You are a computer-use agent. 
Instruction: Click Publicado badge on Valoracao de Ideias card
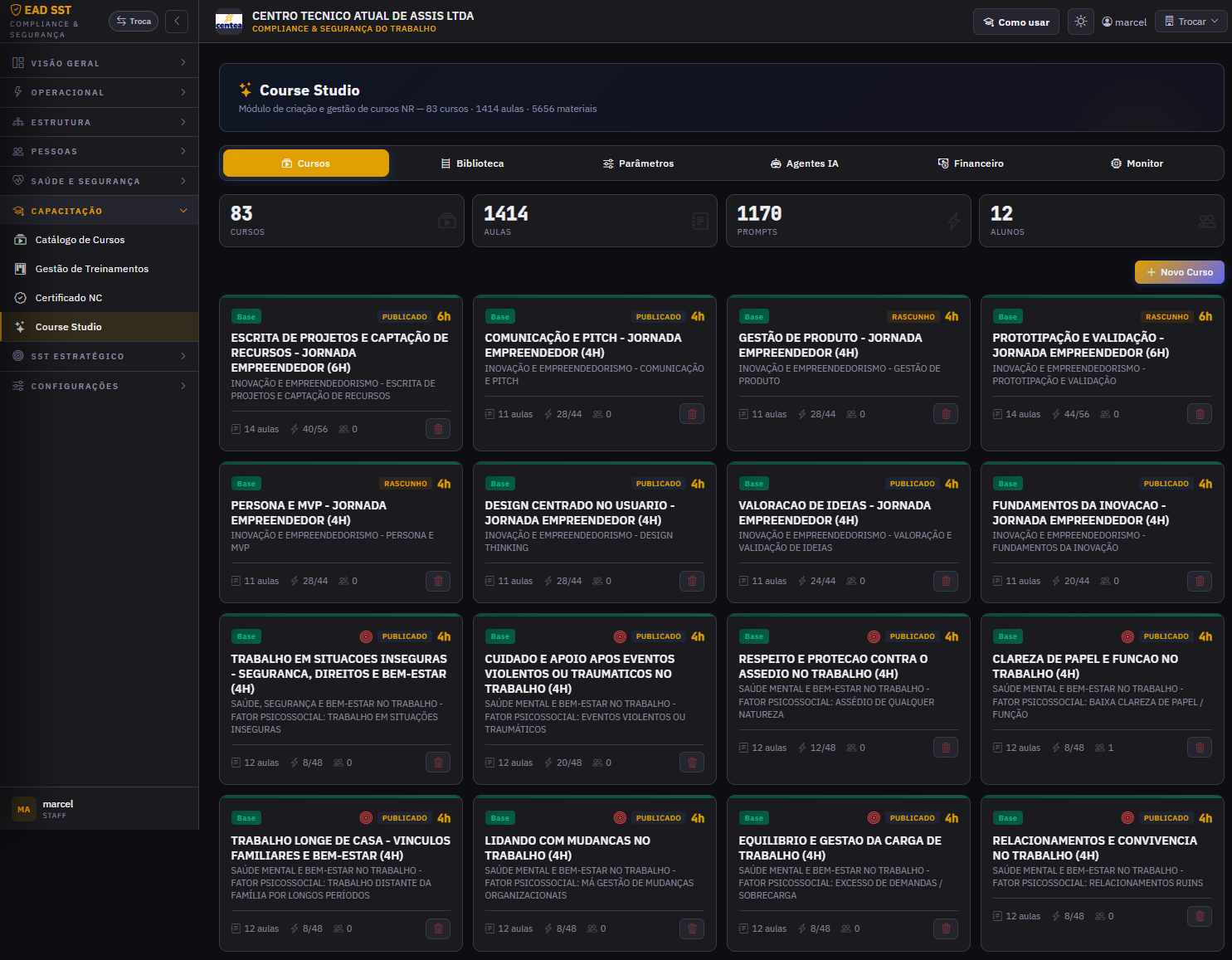tap(913, 484)
